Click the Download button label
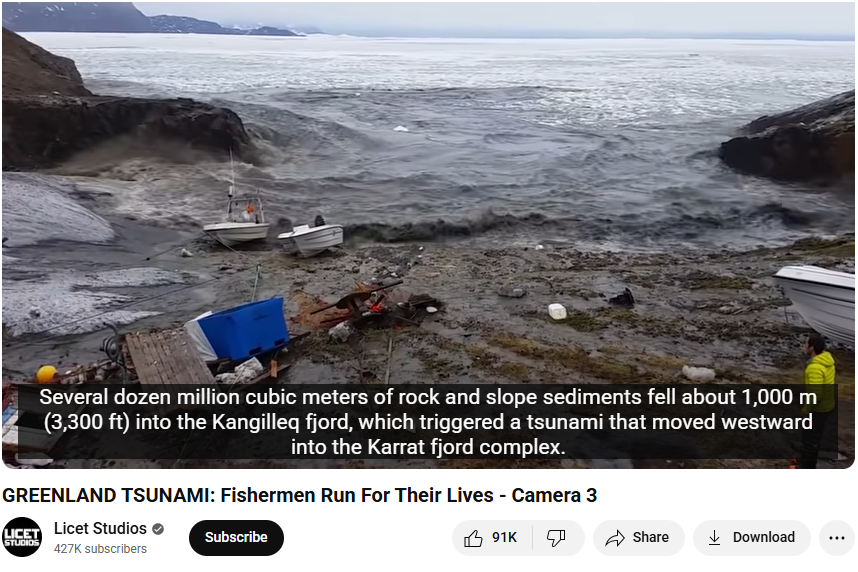Image resolution: width=858 pixels, height=572 pixels. (764, 538)
